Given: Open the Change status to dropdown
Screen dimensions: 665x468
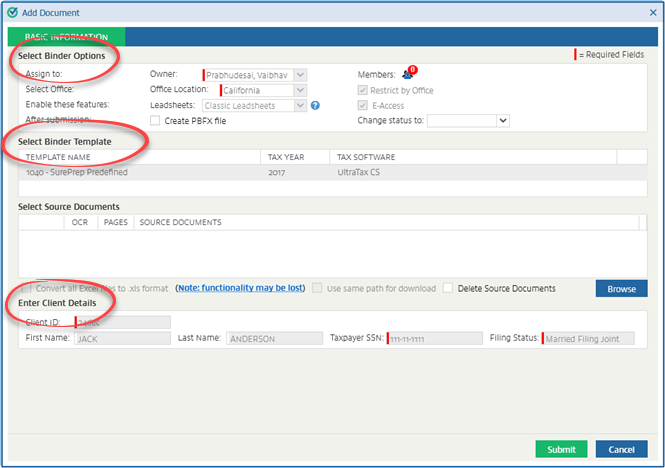Looking at the screenshot, I should tap(503, 121).
